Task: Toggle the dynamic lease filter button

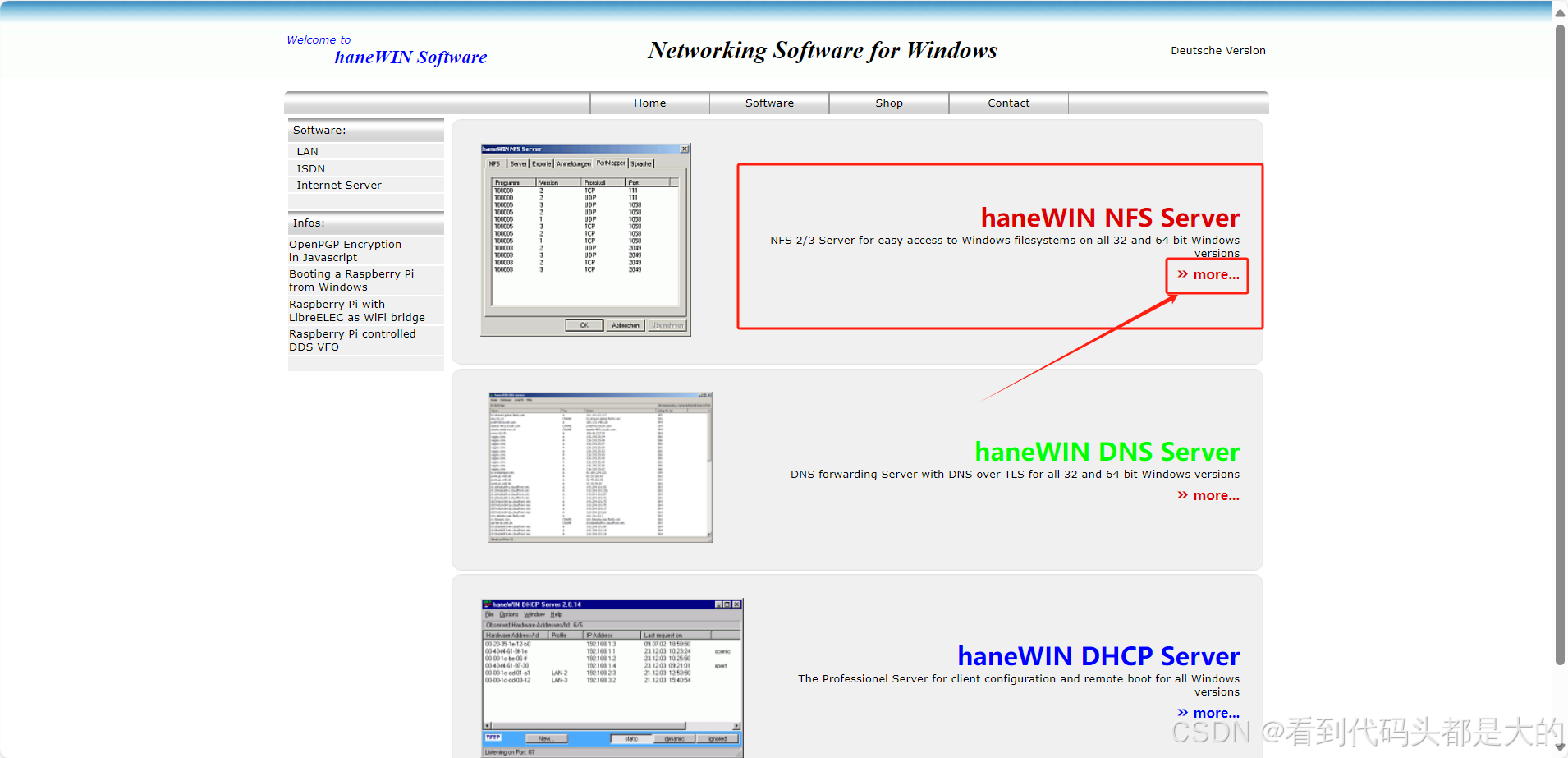Action: pos(674,739)
